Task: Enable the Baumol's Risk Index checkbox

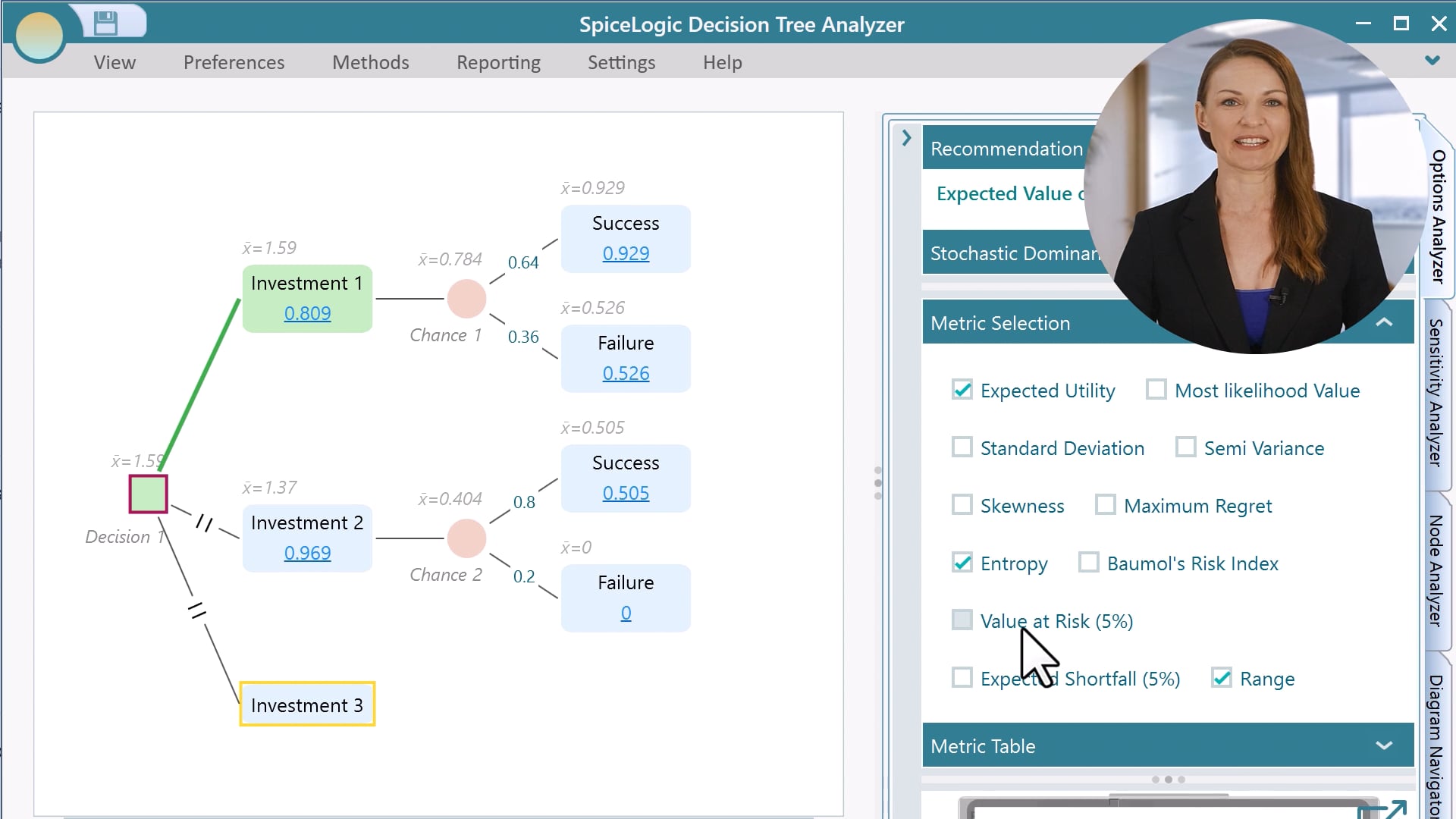Action: [x=1089, y=563]
